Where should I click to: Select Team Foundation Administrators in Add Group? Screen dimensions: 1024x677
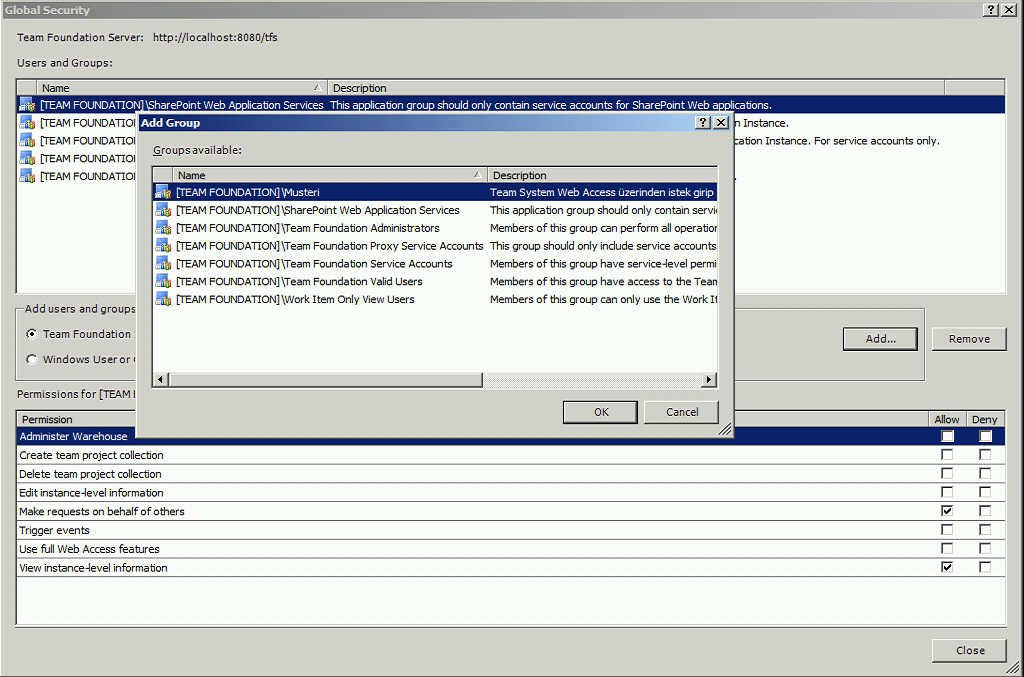click(x=435, y=228)
